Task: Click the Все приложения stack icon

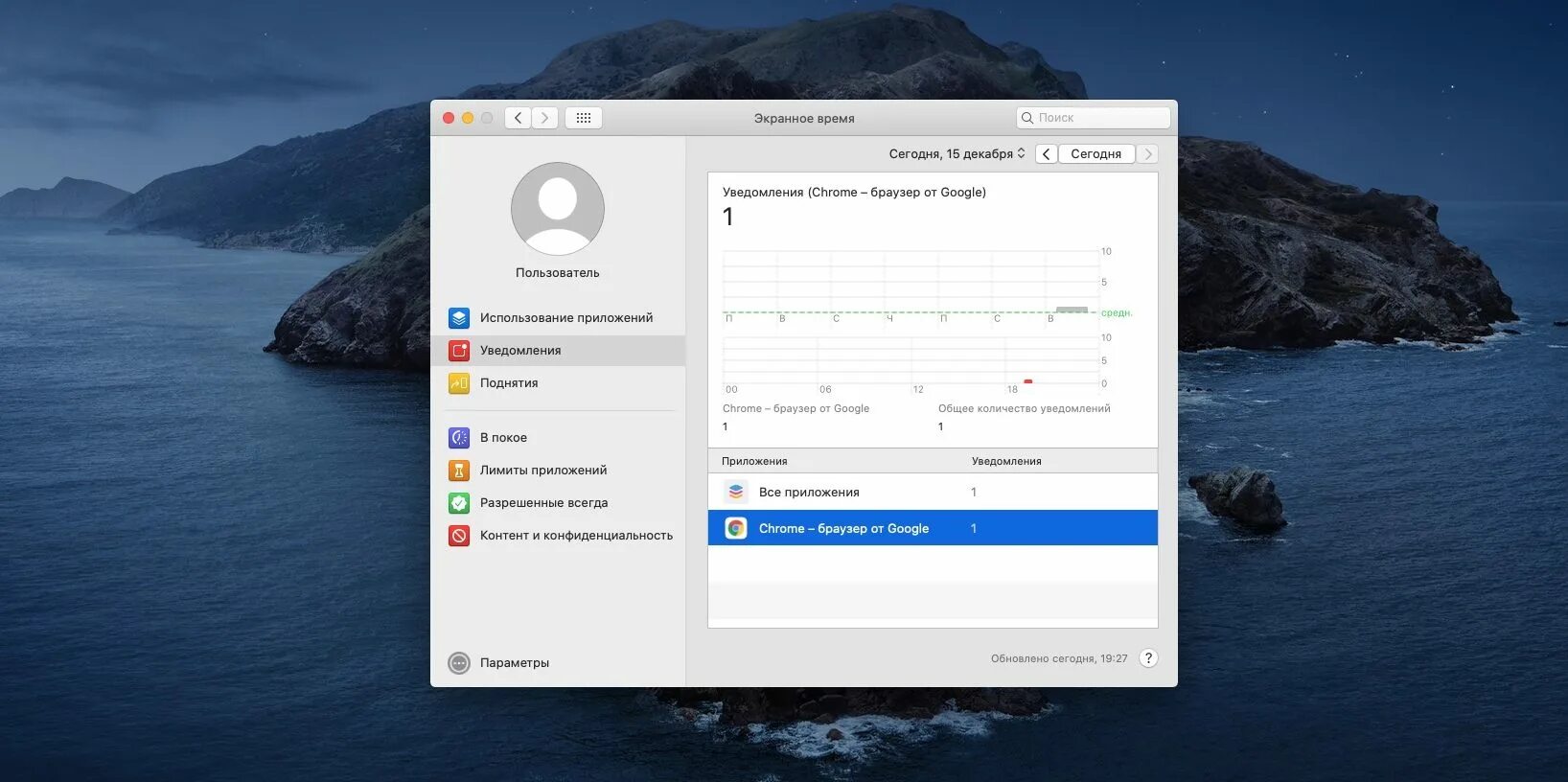Action: click(736, 492)
